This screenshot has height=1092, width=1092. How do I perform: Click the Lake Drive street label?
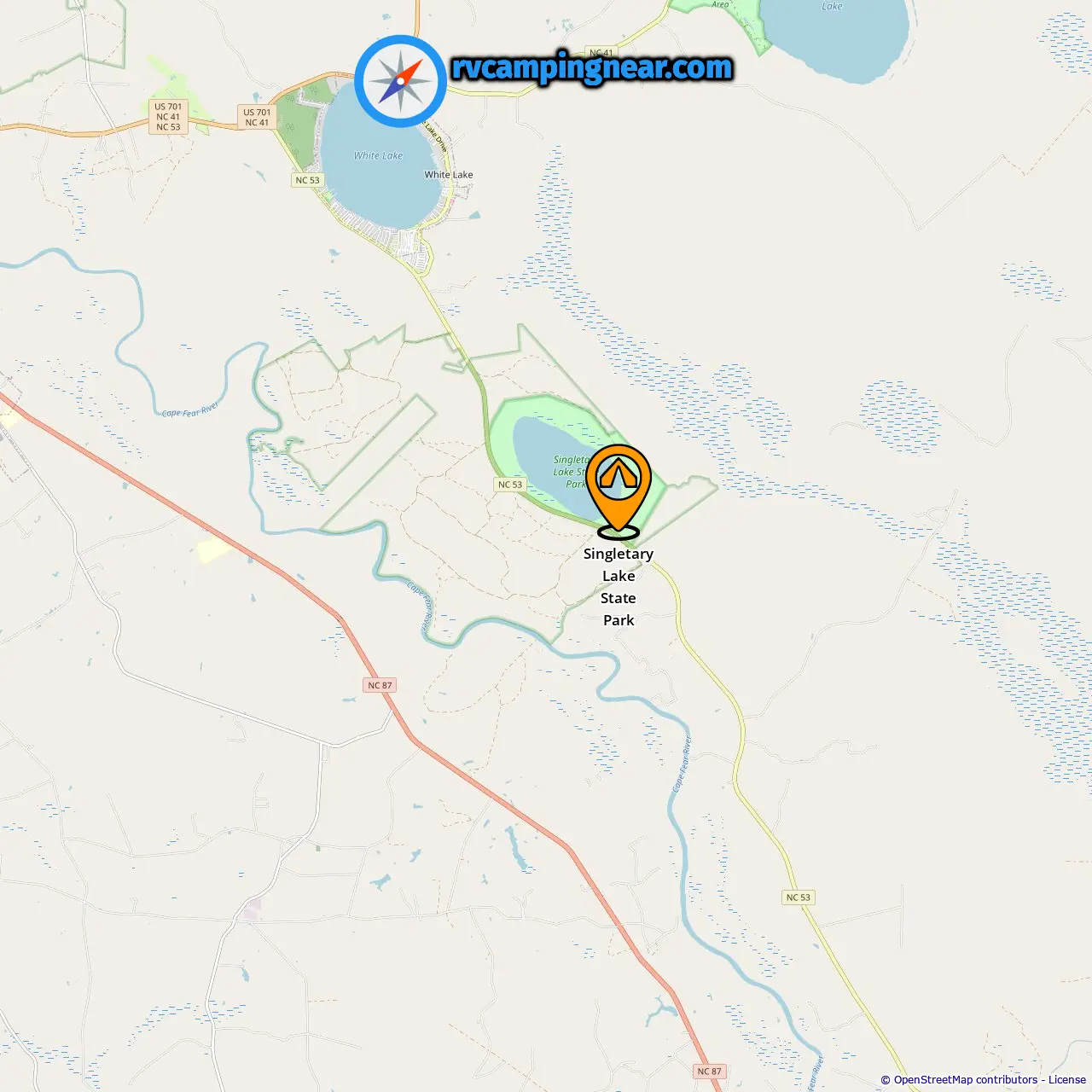tap(435, 136)
